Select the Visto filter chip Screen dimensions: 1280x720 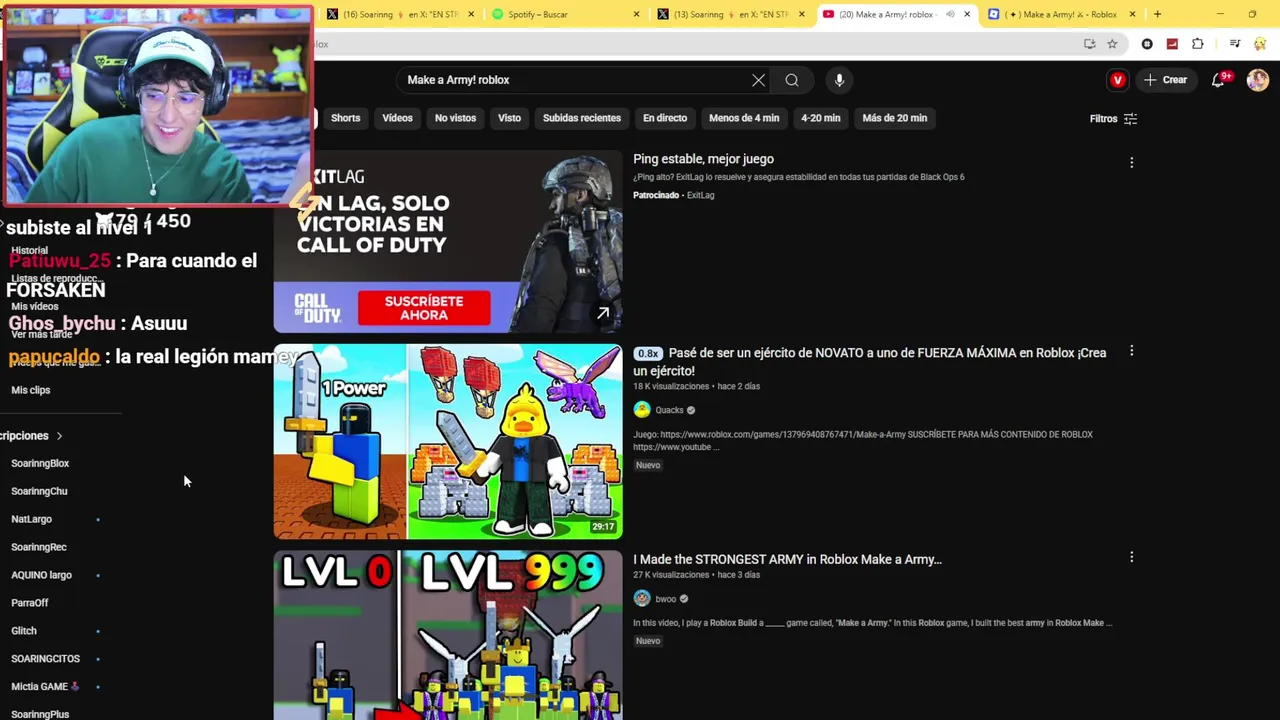(x=509, y=118)
